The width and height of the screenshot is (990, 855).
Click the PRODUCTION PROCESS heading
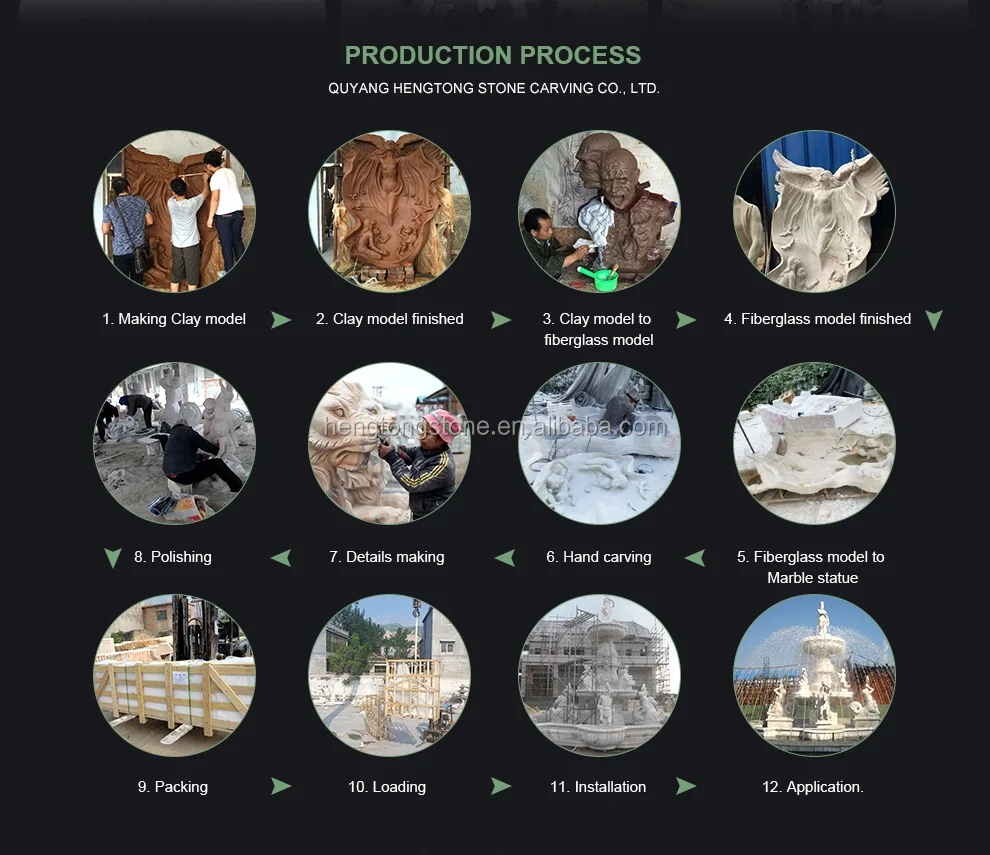click(x=493, y=56)
